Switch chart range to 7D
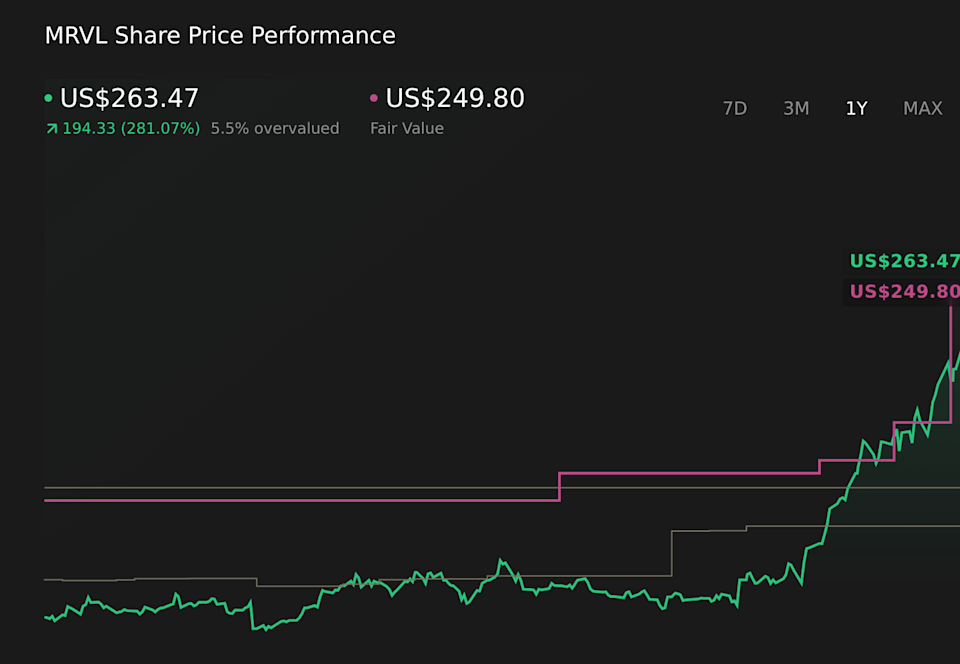 click(x=735, y=108)
